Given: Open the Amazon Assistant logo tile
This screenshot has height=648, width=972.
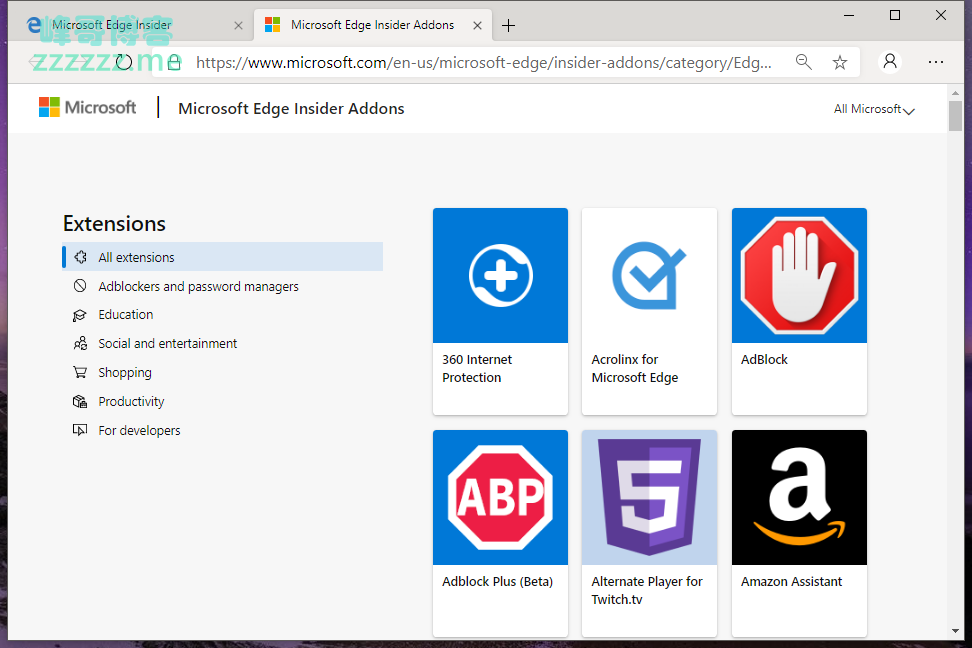Looking at the screenshot, I should click(799, 497).
